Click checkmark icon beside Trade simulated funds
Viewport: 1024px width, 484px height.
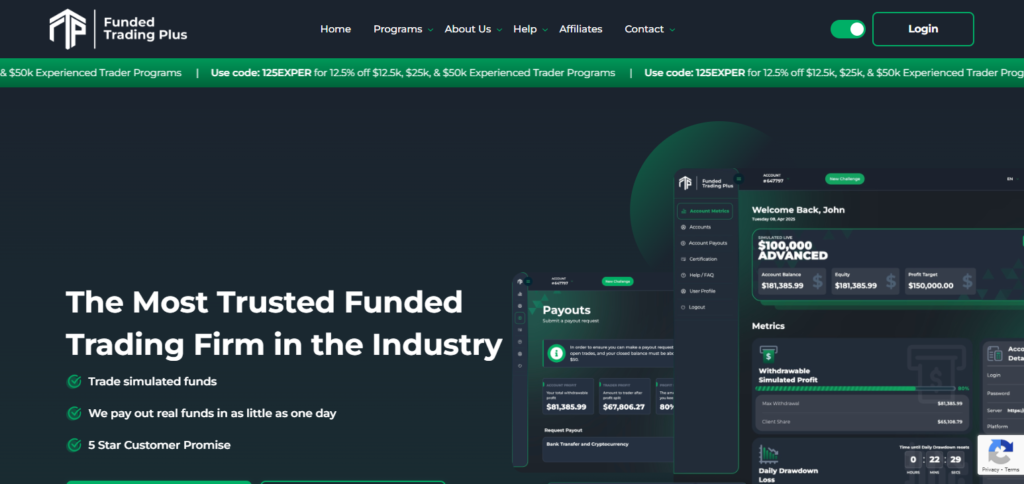tap(74, 381)
